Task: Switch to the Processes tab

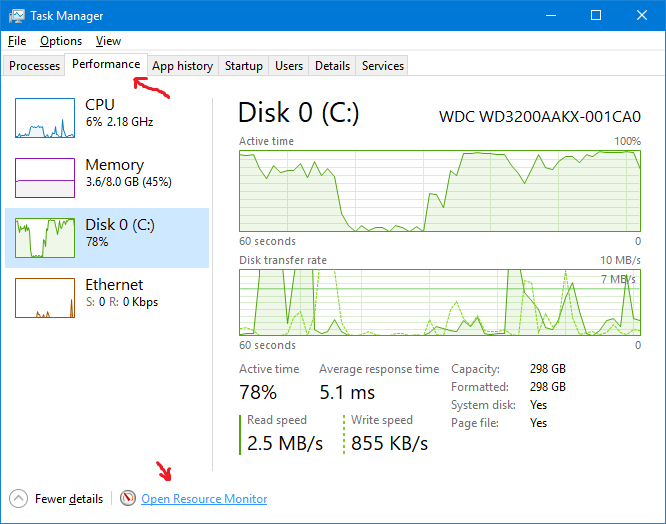Action: [x=34, y=66]
